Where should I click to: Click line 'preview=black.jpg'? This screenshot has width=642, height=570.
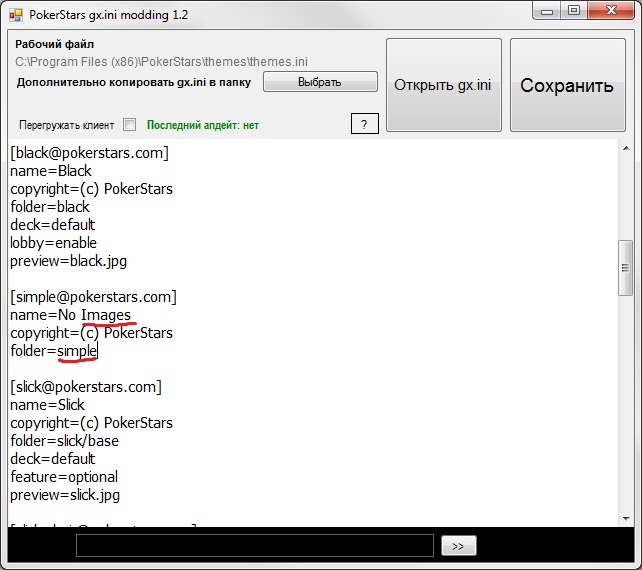(x=68, y=261)
